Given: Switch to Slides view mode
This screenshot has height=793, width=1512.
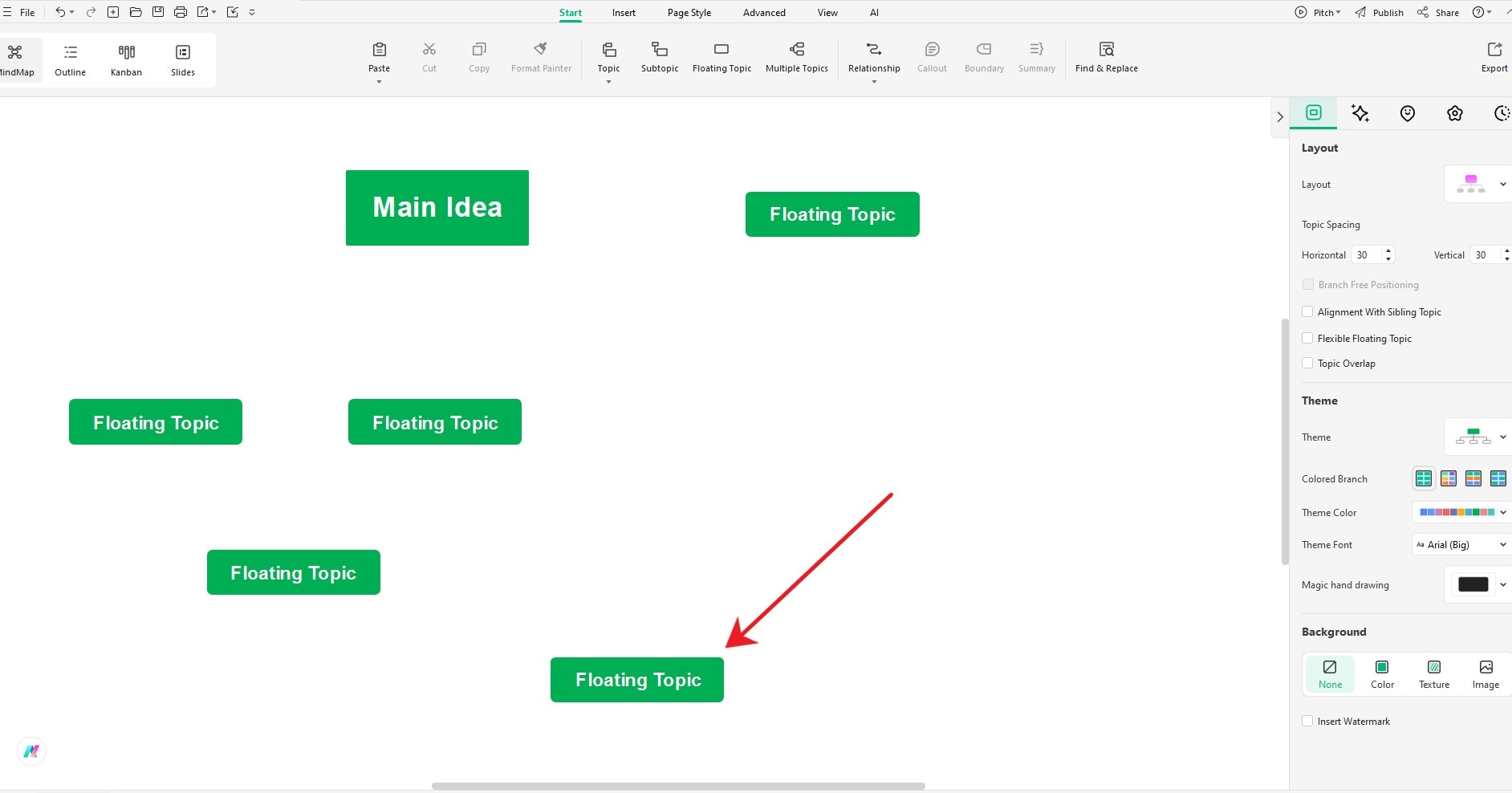Looking at the screenshot, I should click(x=183, y=60).
